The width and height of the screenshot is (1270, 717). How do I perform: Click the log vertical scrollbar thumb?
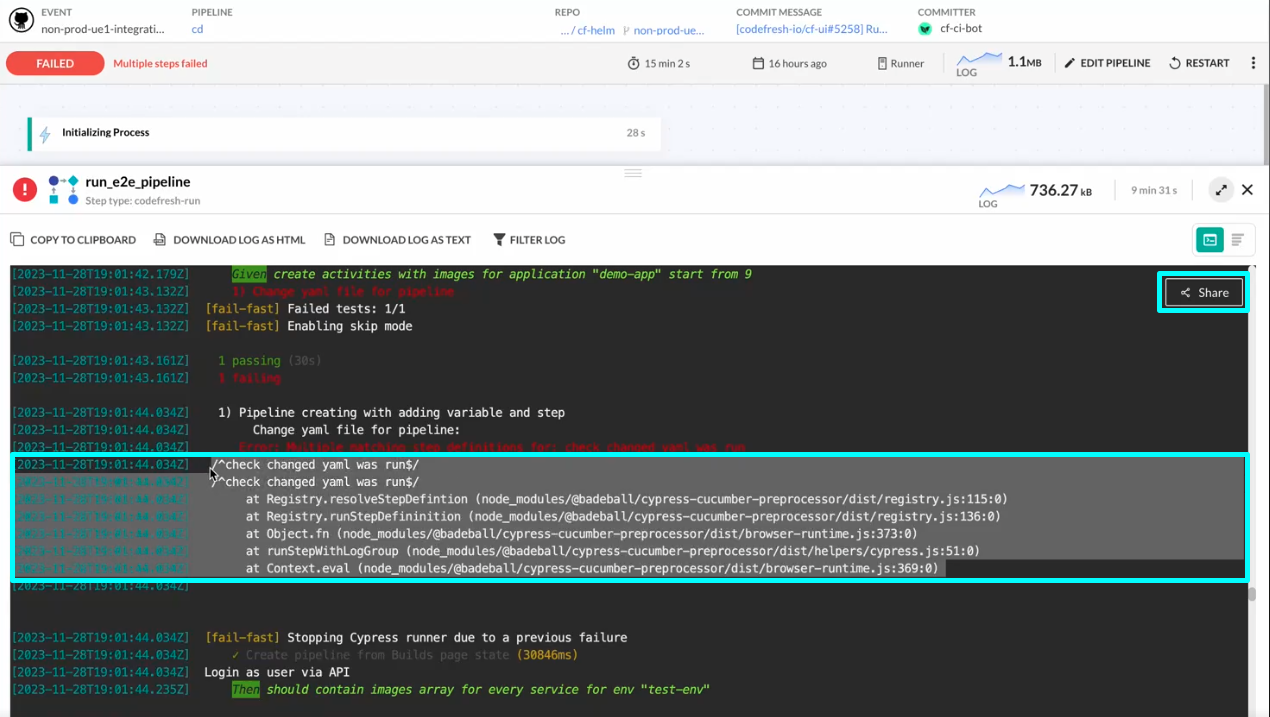(1251, 594)
